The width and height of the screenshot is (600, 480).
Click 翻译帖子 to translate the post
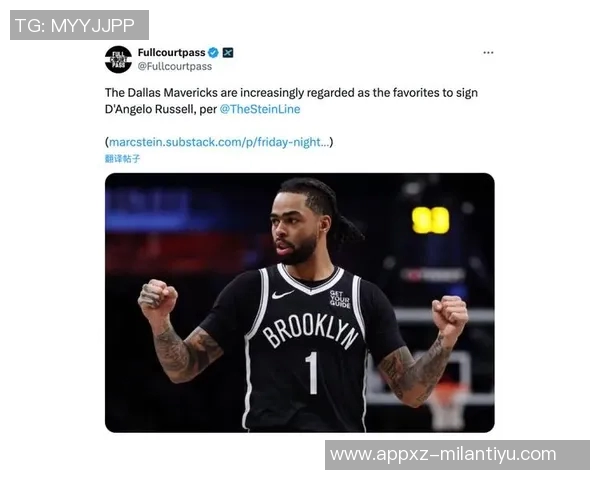click(x=122, y=158)
